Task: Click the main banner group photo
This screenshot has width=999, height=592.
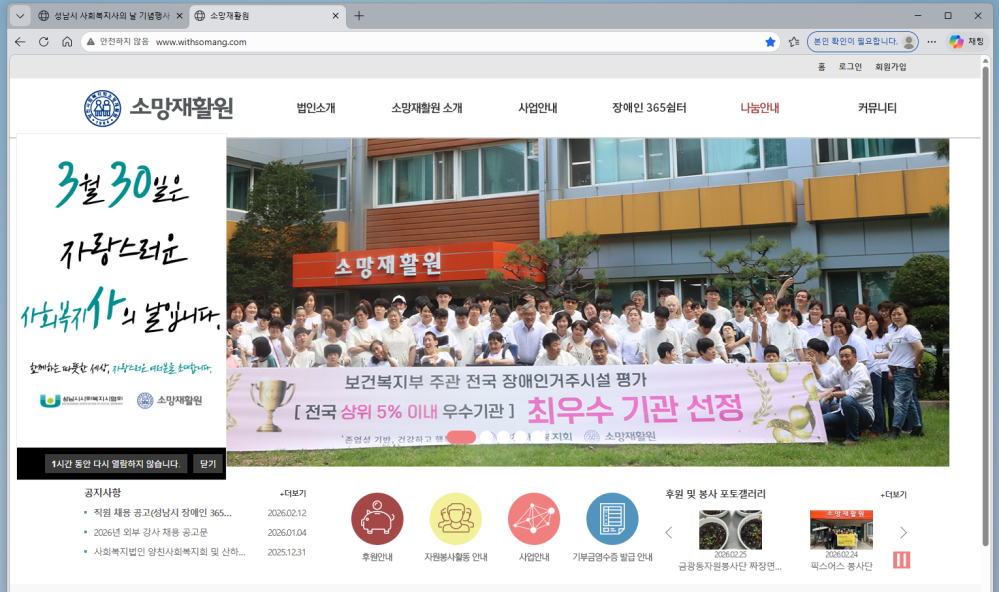Action: point(587,302)
